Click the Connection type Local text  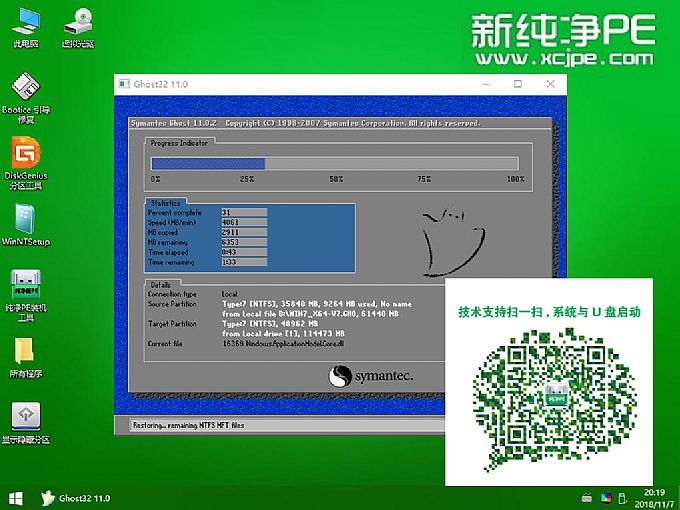[x=229, y=294]
